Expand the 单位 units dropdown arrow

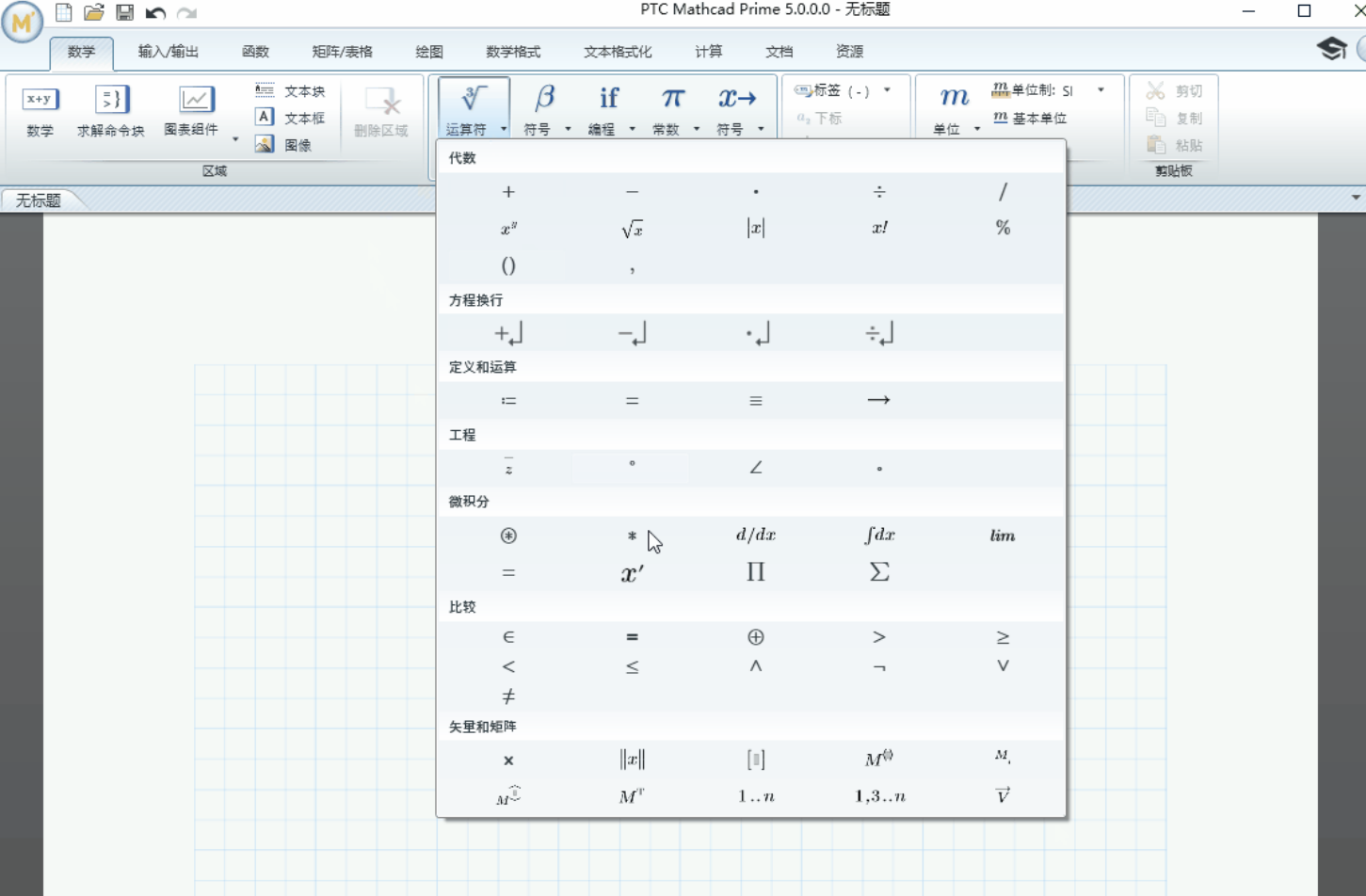977,129
